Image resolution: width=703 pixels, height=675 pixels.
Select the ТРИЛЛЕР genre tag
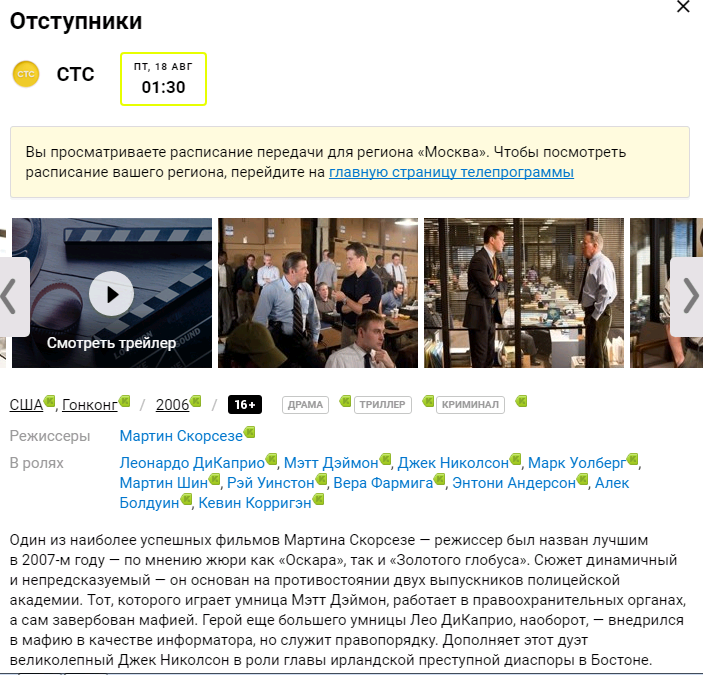coord(382,405)
